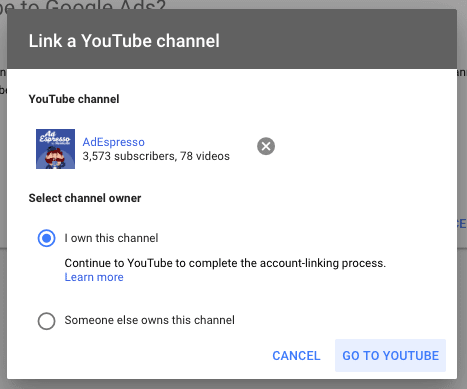467x389 pixels.
Task: Click the dimmed "to Google Ads?" background heading
Action: [x=83, y=5]
